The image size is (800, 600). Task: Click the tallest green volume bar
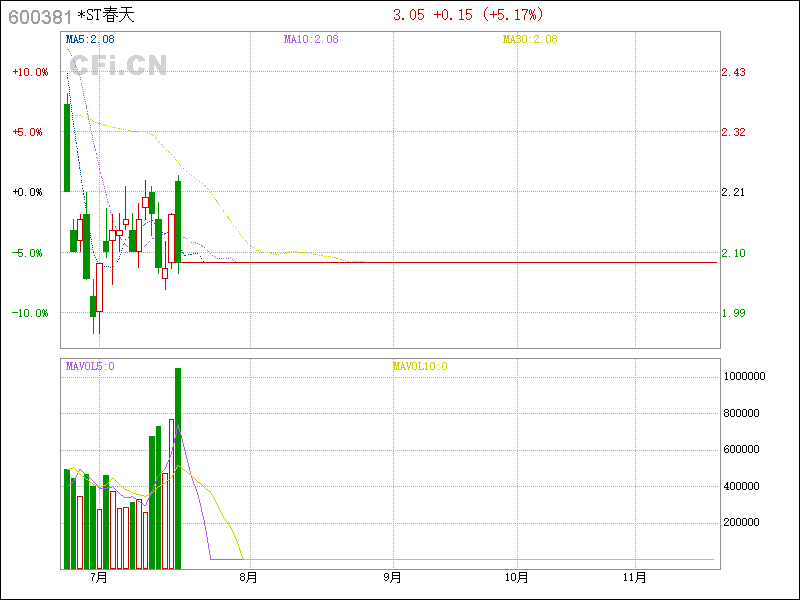click(178, 468)
